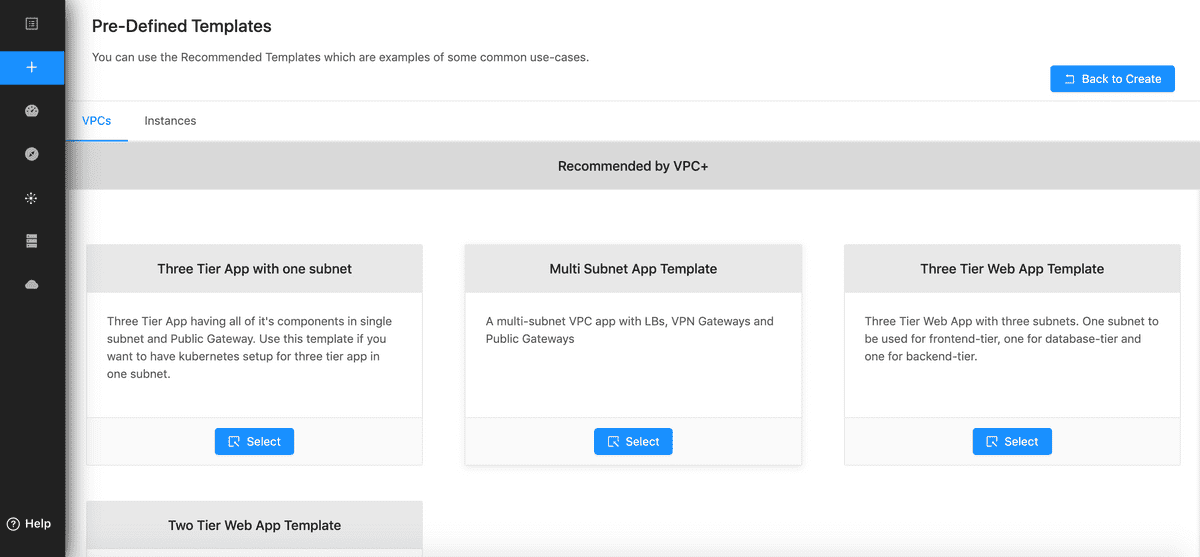1200x557 pixels.
Task: Open the list view sidebar icon
Action: point(32,23)
